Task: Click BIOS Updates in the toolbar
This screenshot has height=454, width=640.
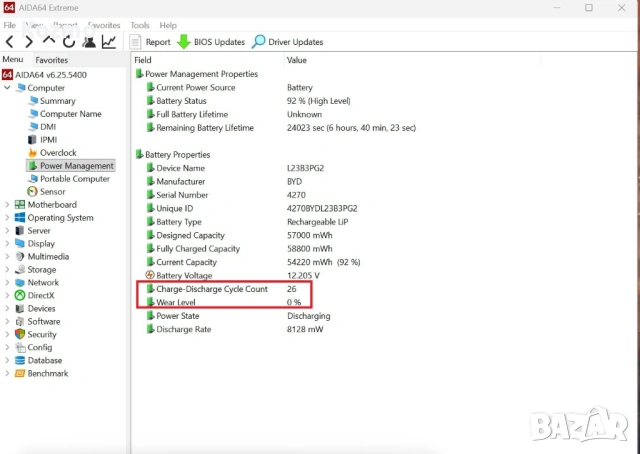Action: click(211, 42)
